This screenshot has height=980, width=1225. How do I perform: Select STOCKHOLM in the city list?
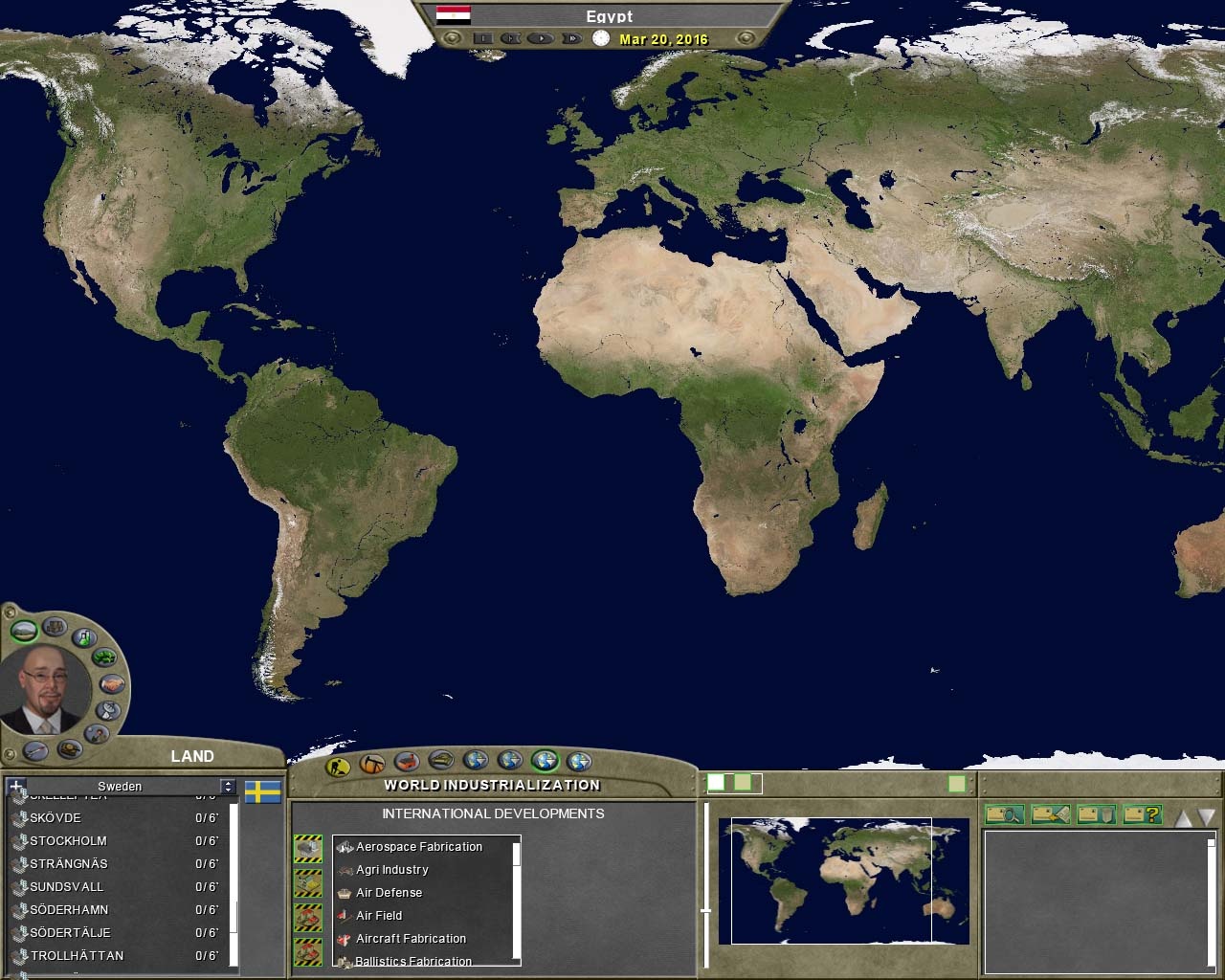[68, 841]
